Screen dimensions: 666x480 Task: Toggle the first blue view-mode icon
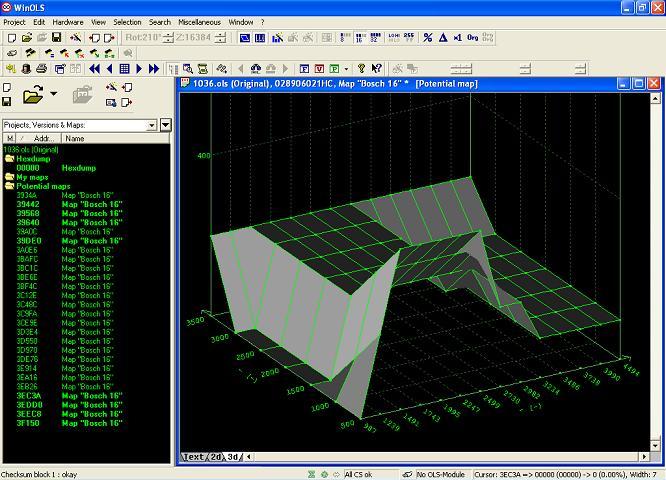[x=245, y=38]
